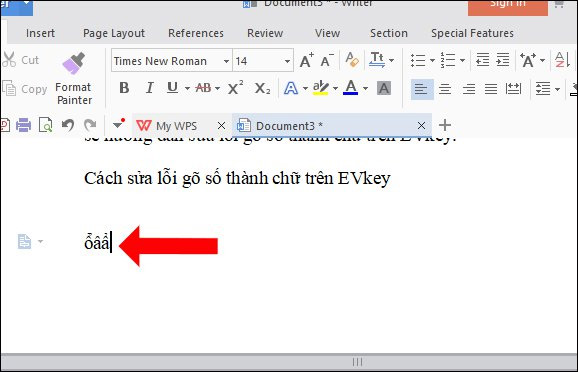Click the paragraph layout icon beside the text
Viewport: 578px width, 372px height.
[x=24, y=241]
